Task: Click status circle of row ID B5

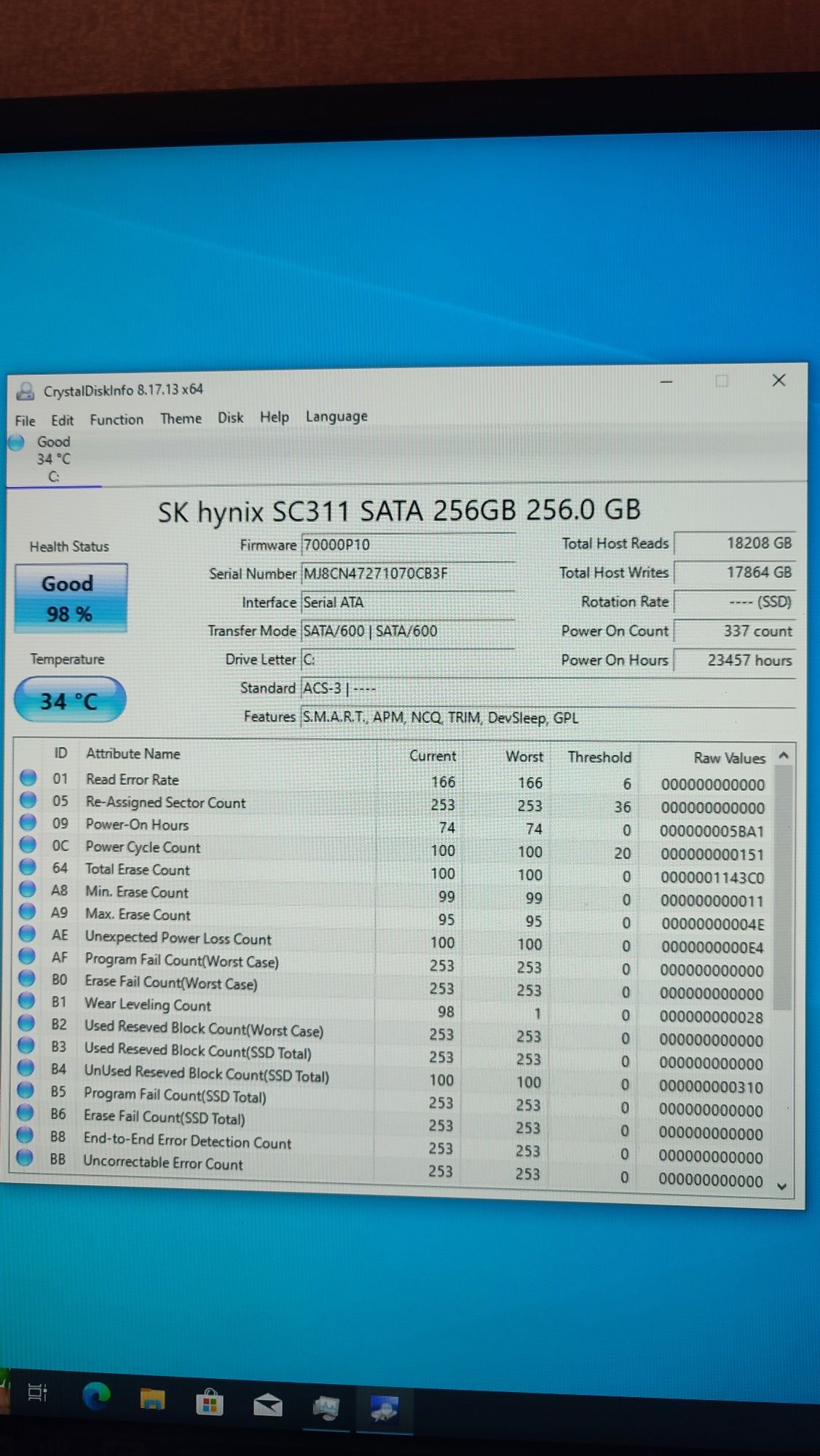Action: point(25,1090)
